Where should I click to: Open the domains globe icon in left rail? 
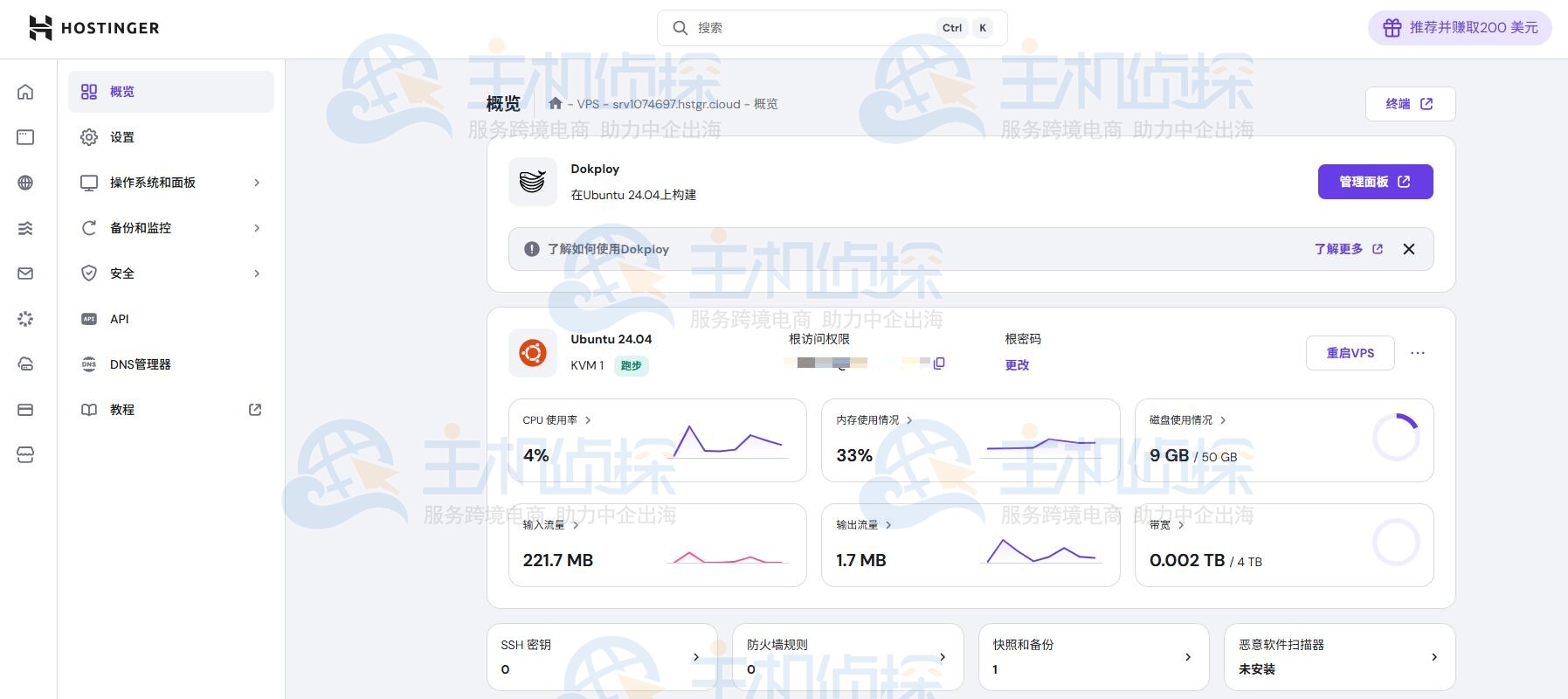[25, 183]
